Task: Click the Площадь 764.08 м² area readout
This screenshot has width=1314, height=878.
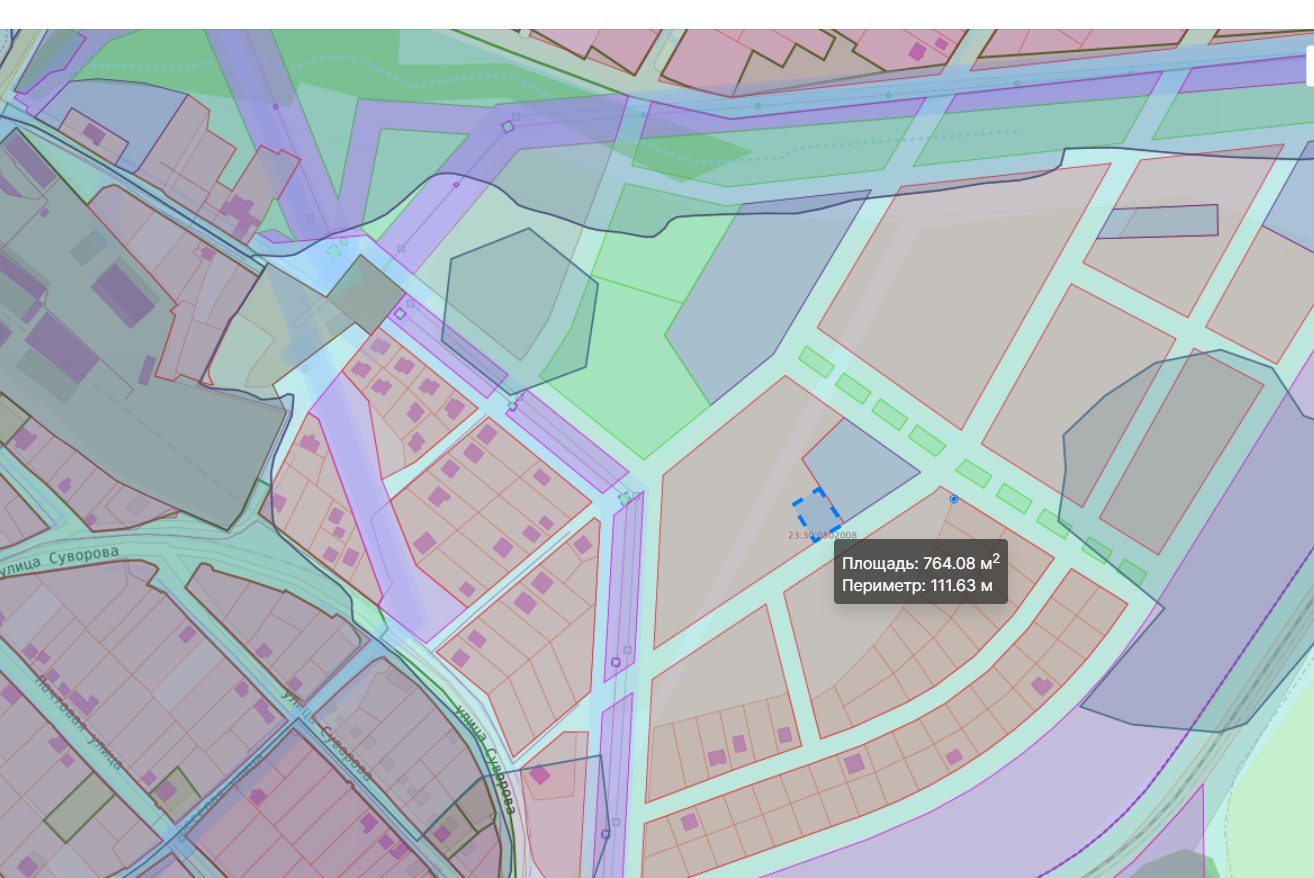Action: (920, 563)
